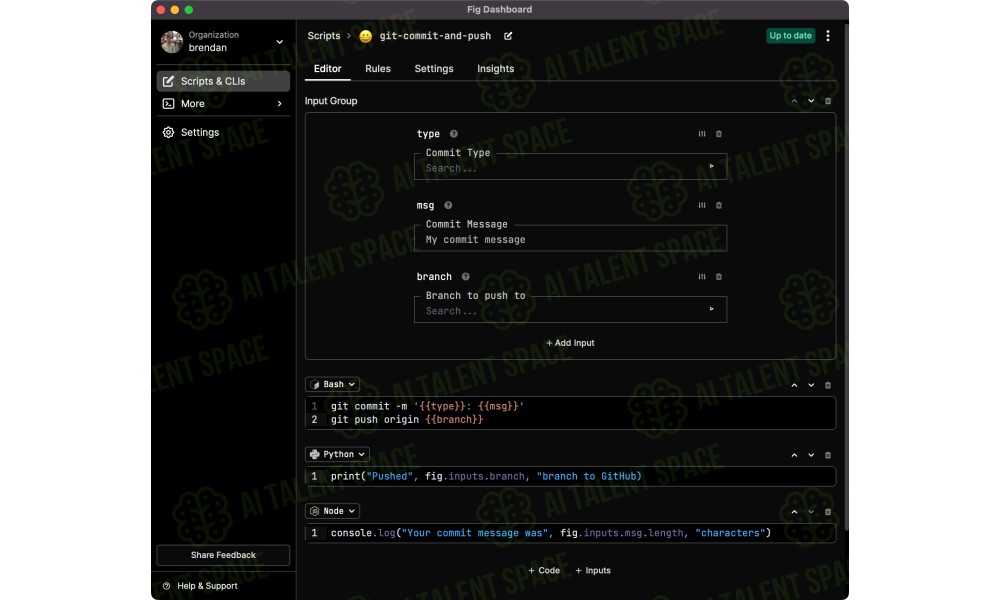Open the Settings tab of the script
The width and height of the screenshot is (1000, 600).
pos(434,69)
